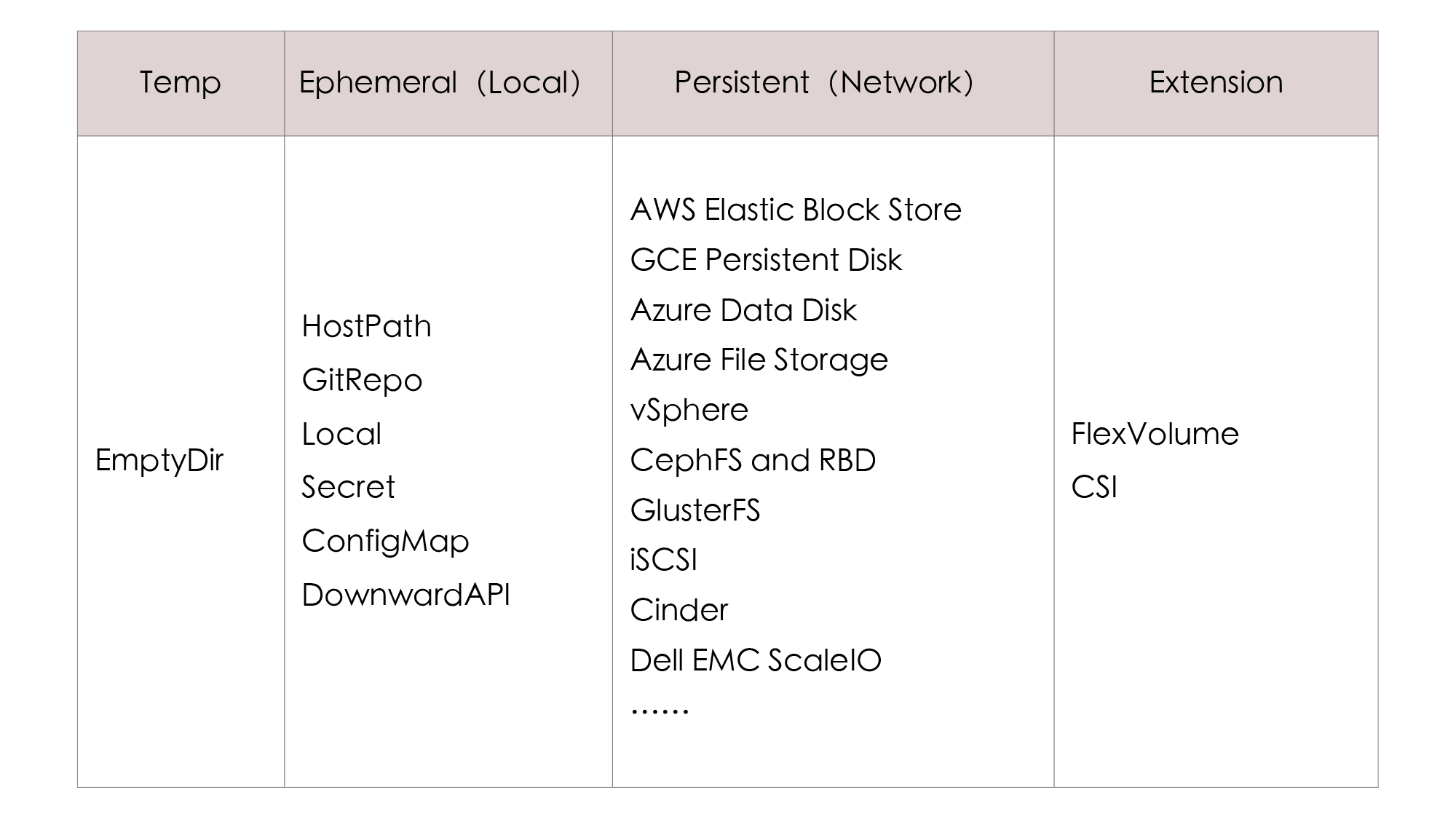This screenshot has width=1456, height=819.
Task: Select the FlexVolume entry
Action: pyautogui.click(x=1155, y=434)
